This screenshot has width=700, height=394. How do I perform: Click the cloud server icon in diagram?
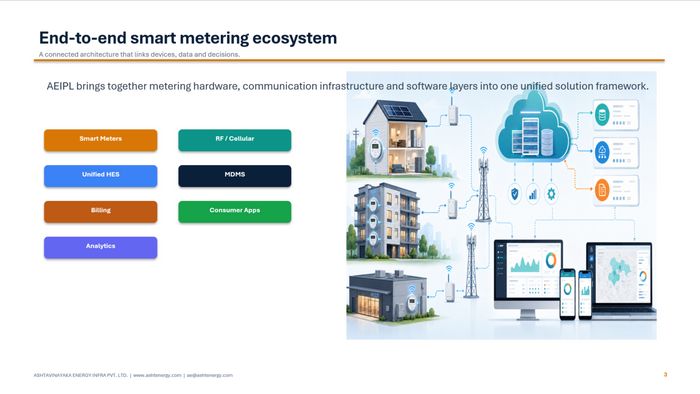pos(533,129)
